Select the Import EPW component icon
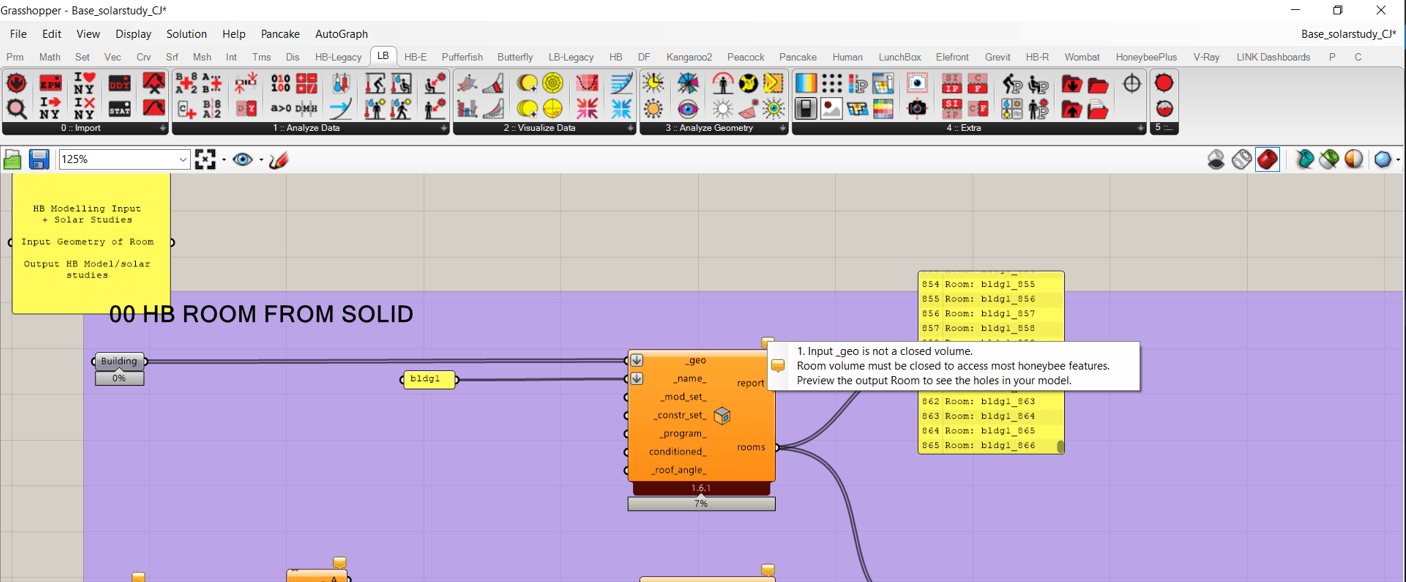 tap(50, 83)
